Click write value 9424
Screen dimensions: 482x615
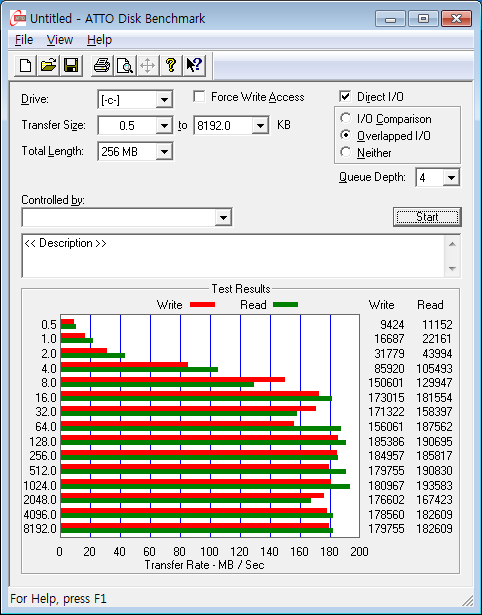click(392, 325)
